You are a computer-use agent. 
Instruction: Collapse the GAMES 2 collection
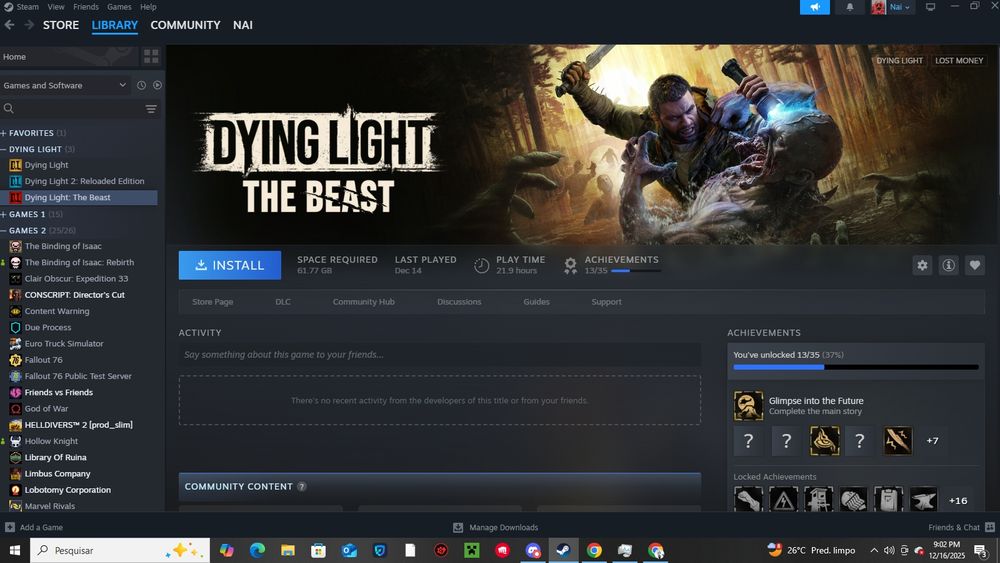click(4, 230)
